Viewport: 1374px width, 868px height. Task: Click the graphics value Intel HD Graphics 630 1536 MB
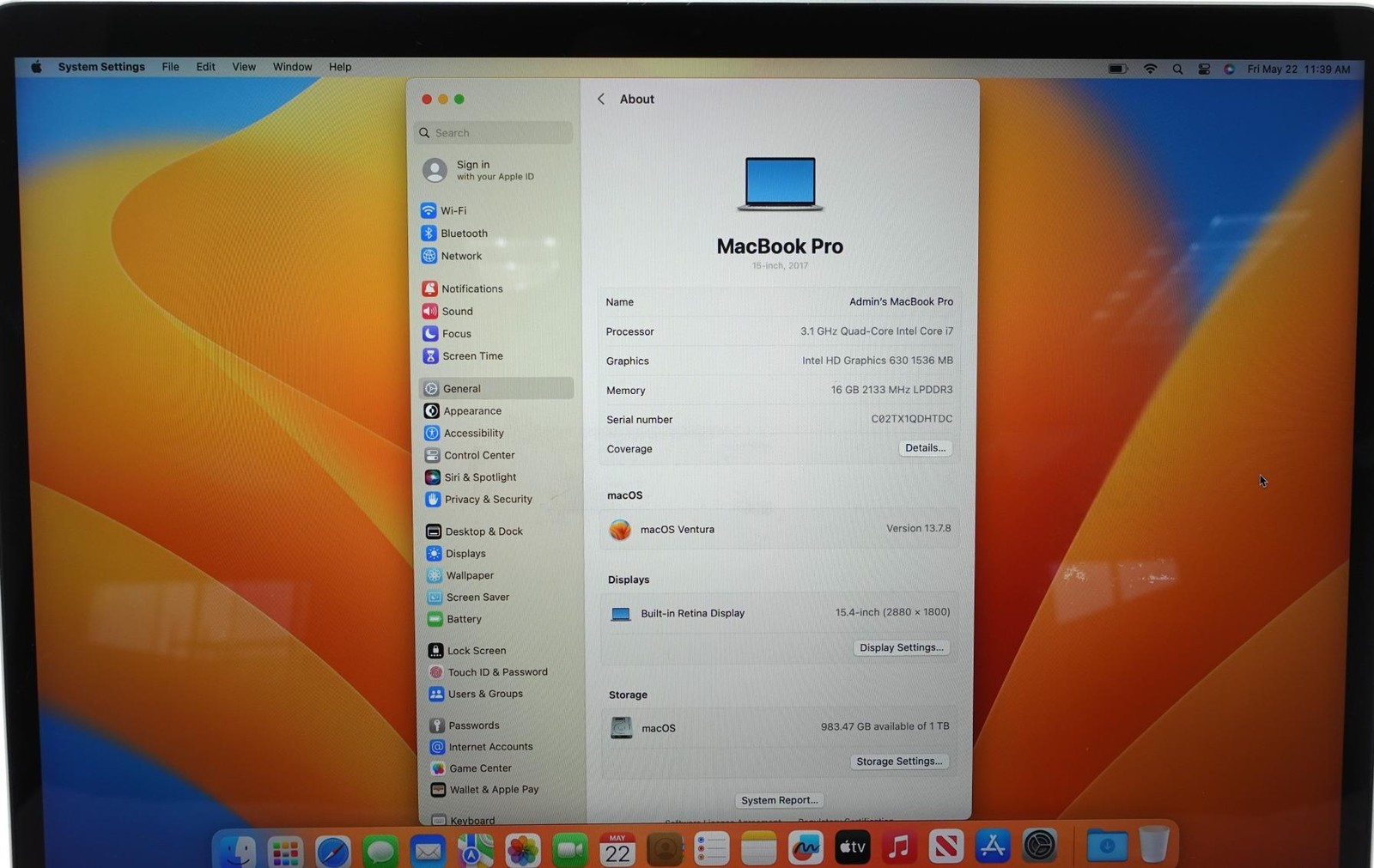[x=878, y=361]
